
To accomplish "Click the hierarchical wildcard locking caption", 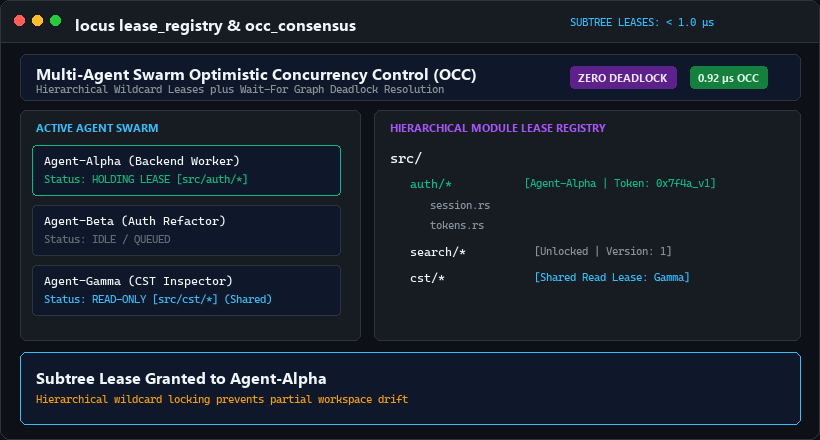I will click(x=222, y=400).
